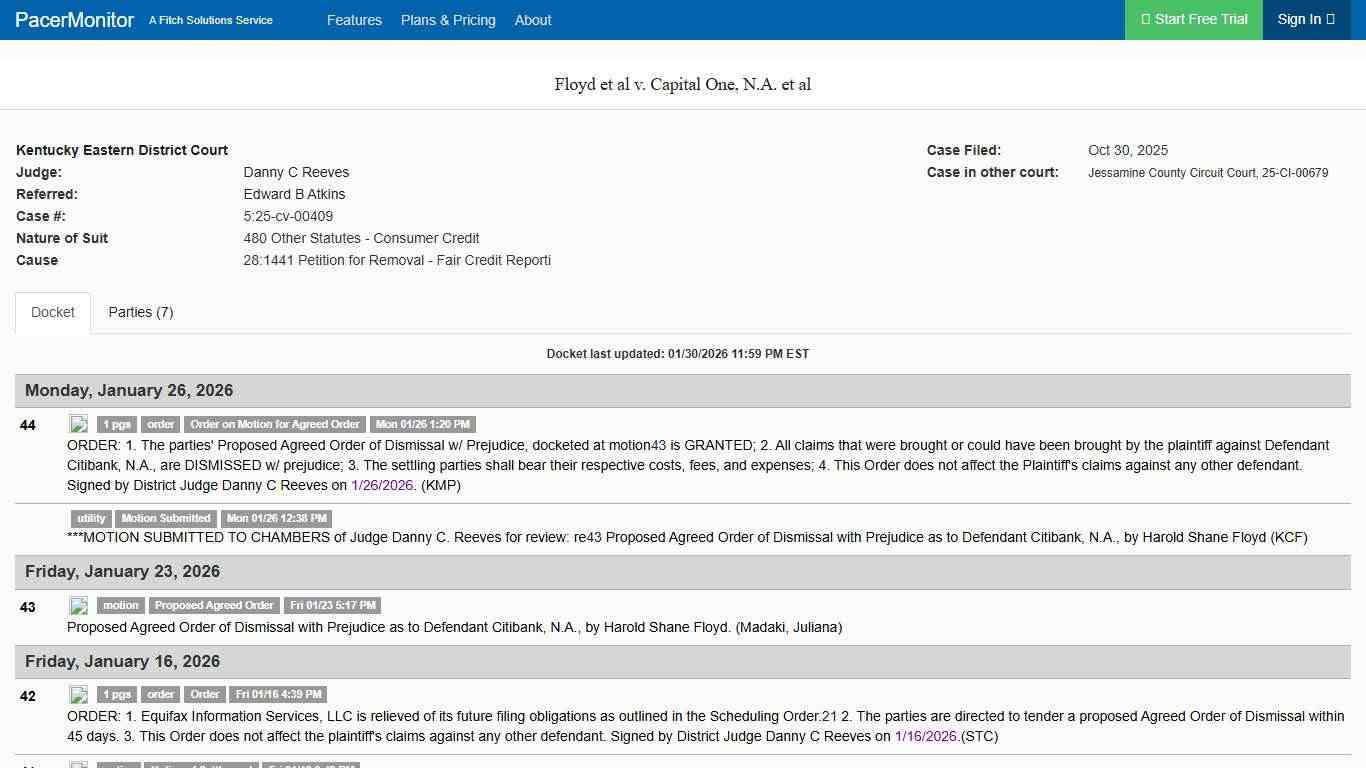Click the Proposed Agreed Order tag on entry 43
The image size is (1366, 768).
(214, 604)
